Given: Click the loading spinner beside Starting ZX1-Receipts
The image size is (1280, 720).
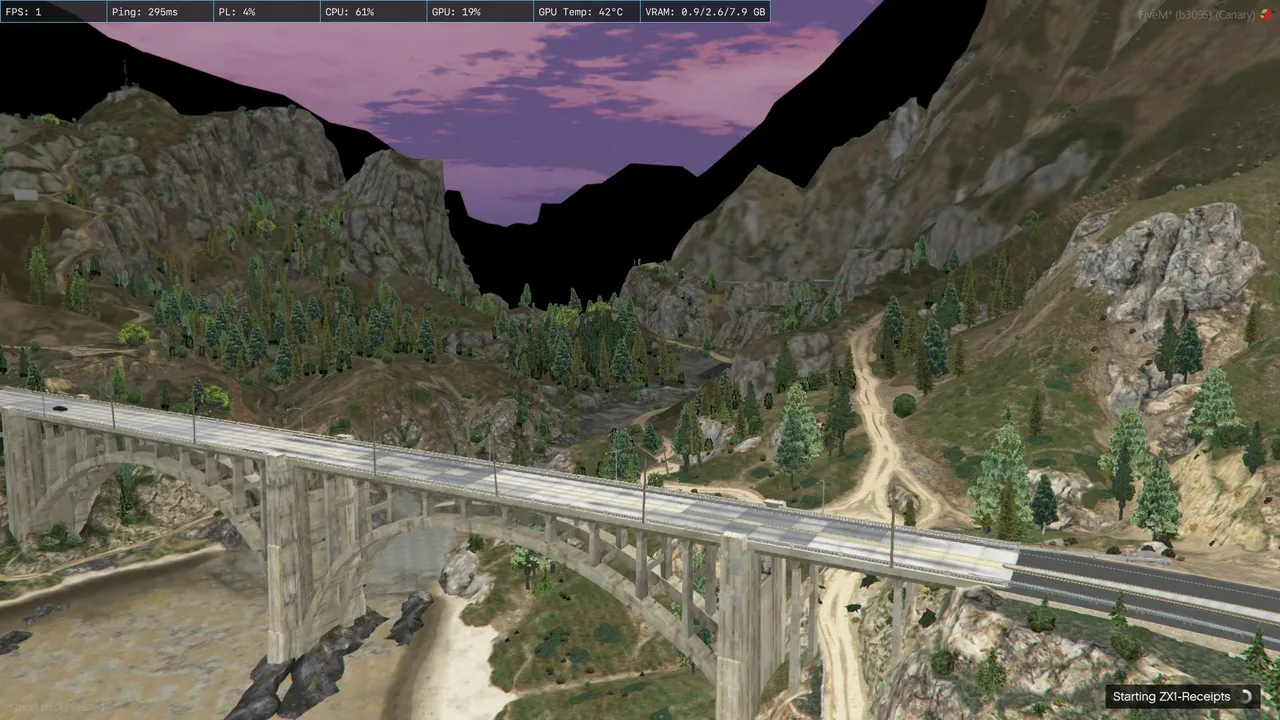Looking at the screenshot, I should 1245,696.
